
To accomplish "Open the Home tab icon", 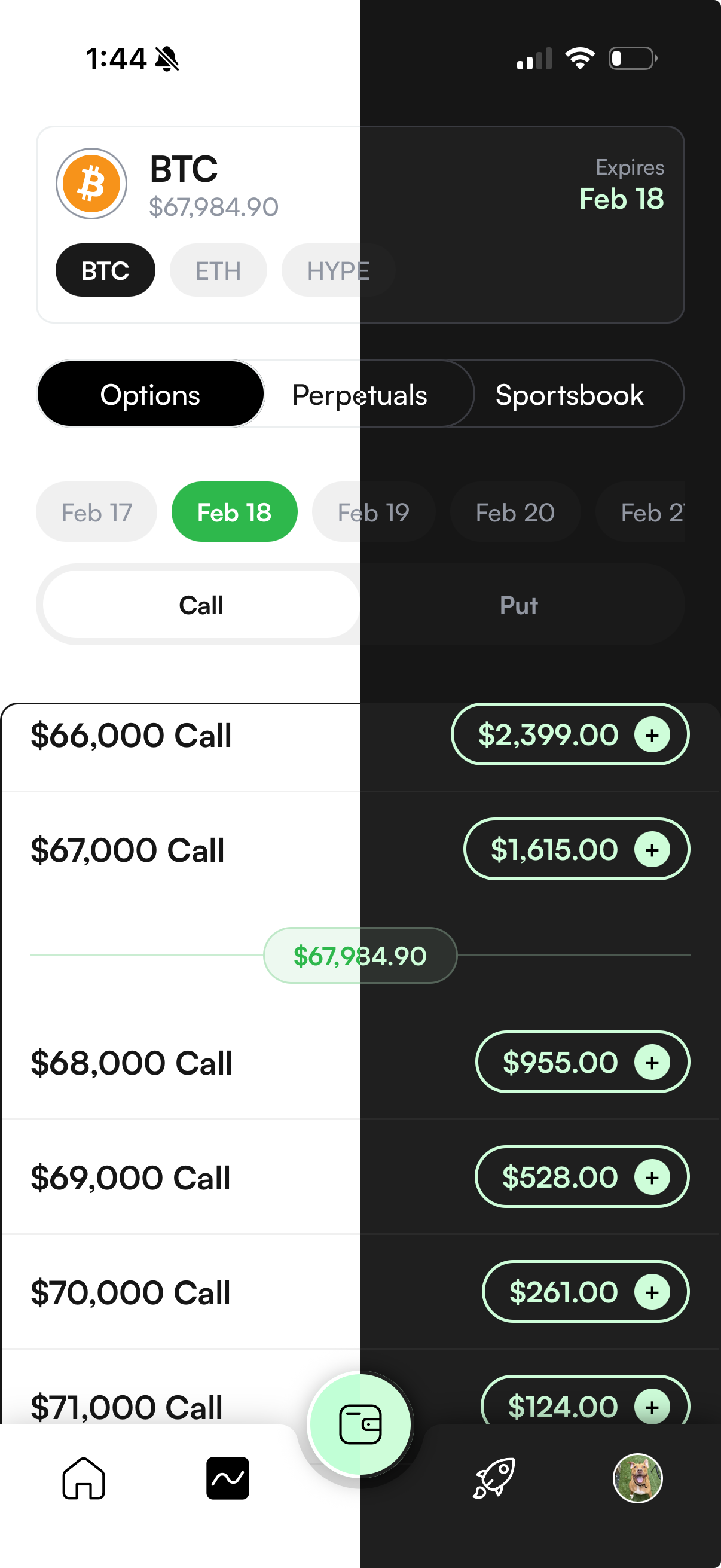I will coord(83,1478).
